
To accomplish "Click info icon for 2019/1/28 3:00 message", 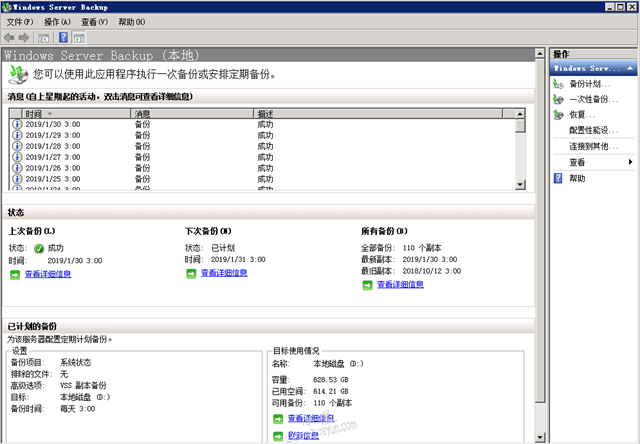I will [x=17, y=146].
